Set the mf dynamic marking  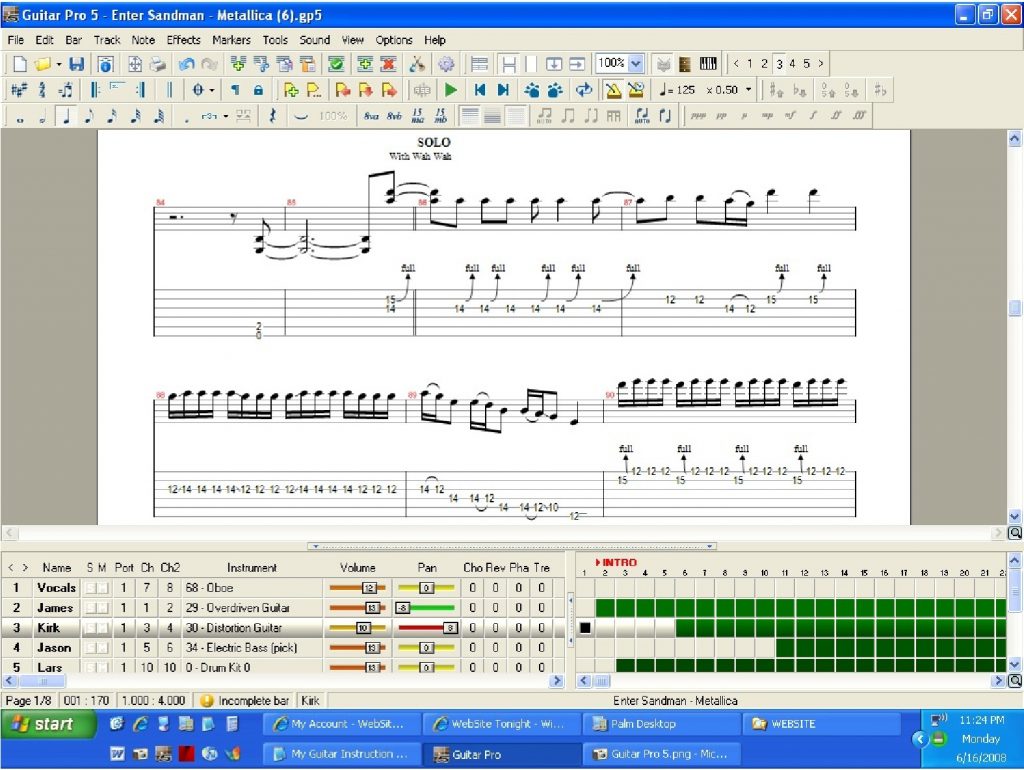(x=790, y=116)
